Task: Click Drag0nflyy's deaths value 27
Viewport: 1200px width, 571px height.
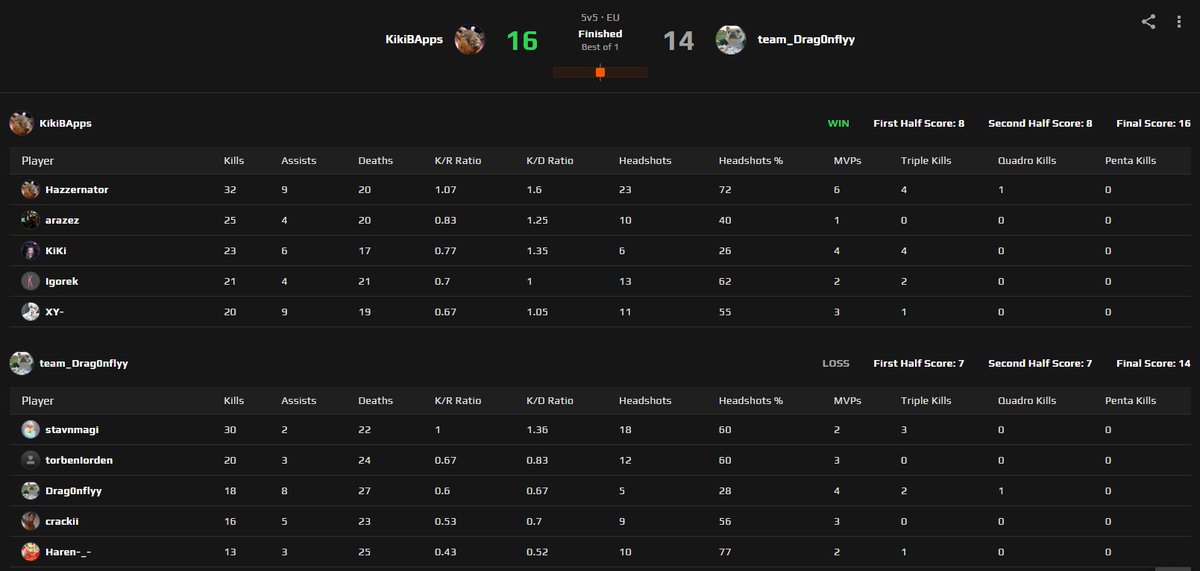Action: pos(364,490)
